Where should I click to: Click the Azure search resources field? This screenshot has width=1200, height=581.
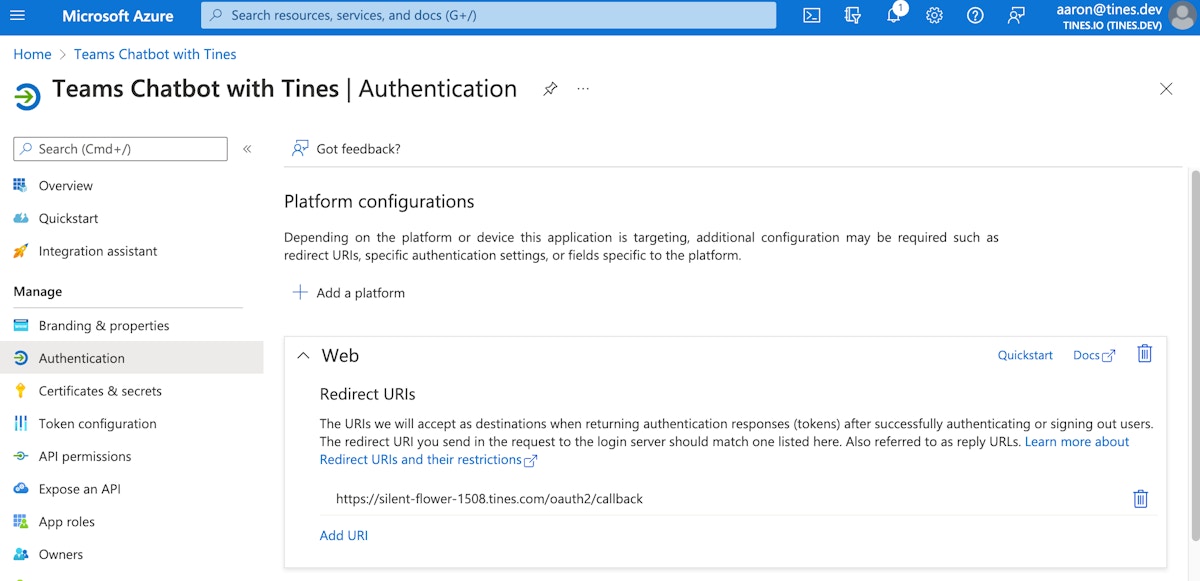tap(488, 15)
